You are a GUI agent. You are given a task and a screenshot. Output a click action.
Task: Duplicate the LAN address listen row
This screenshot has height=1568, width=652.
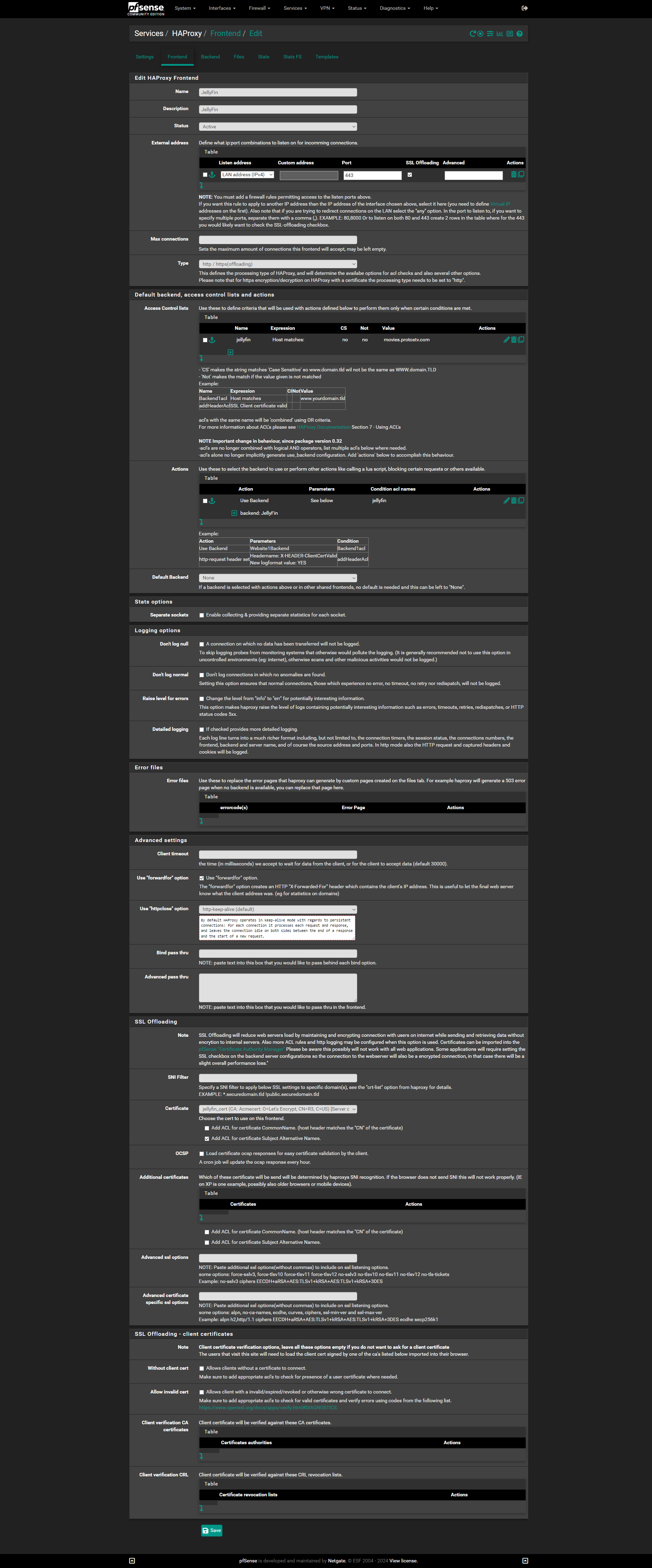[x=521, y=175]
